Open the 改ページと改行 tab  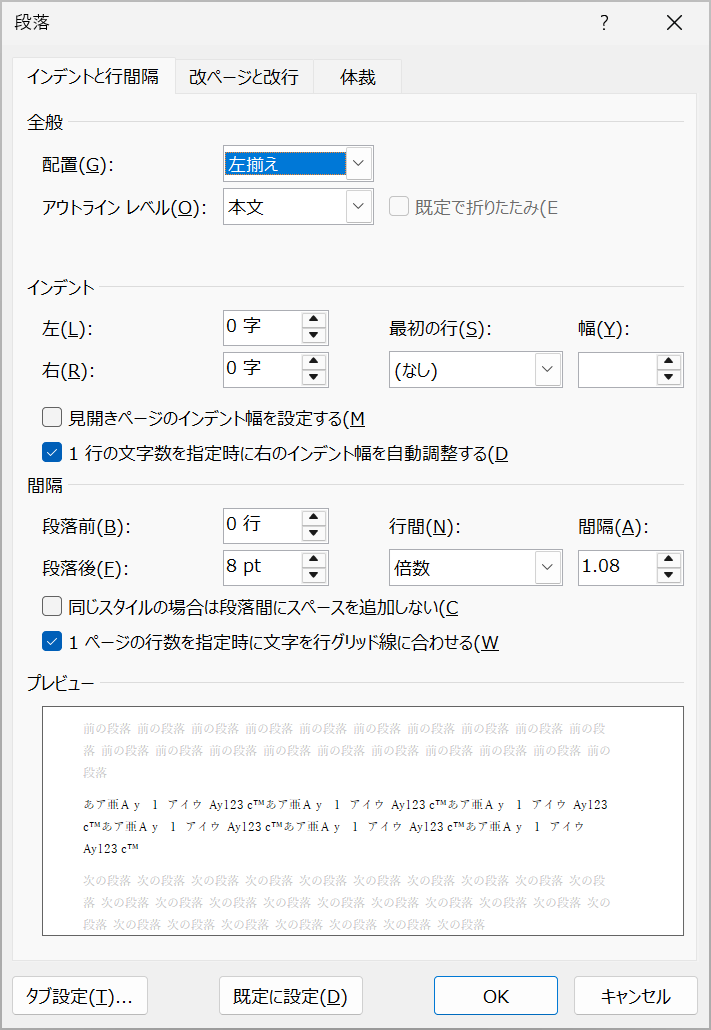click(244, 77)
